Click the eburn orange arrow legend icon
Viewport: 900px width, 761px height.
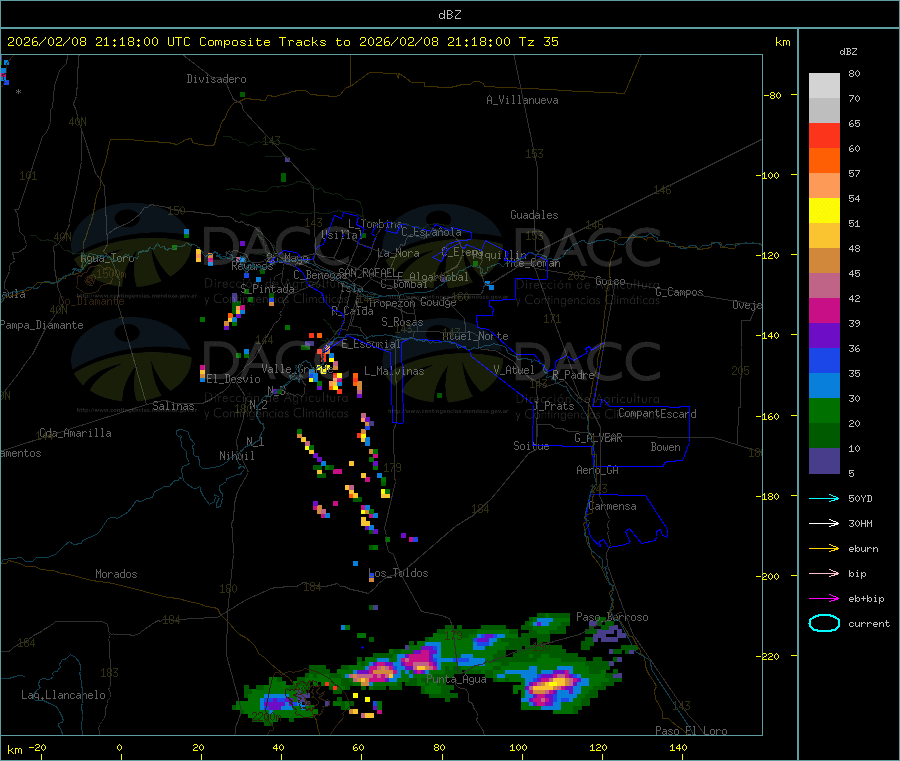pos(824,548)
